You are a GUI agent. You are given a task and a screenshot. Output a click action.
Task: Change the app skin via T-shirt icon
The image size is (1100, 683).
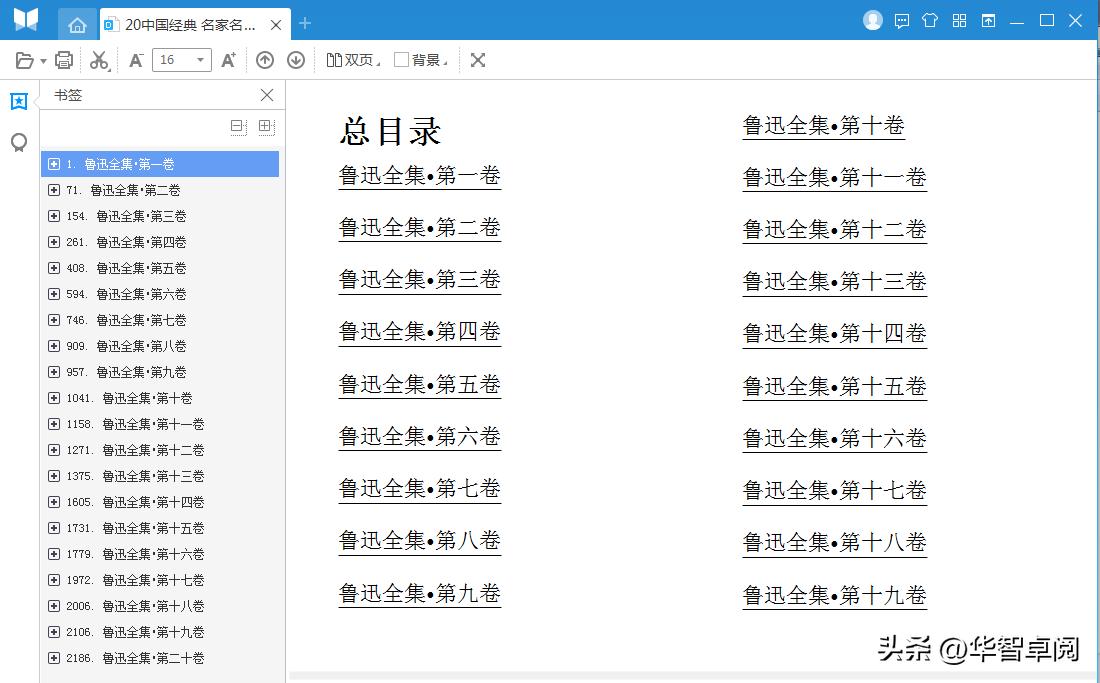click(x=929, y=20)
